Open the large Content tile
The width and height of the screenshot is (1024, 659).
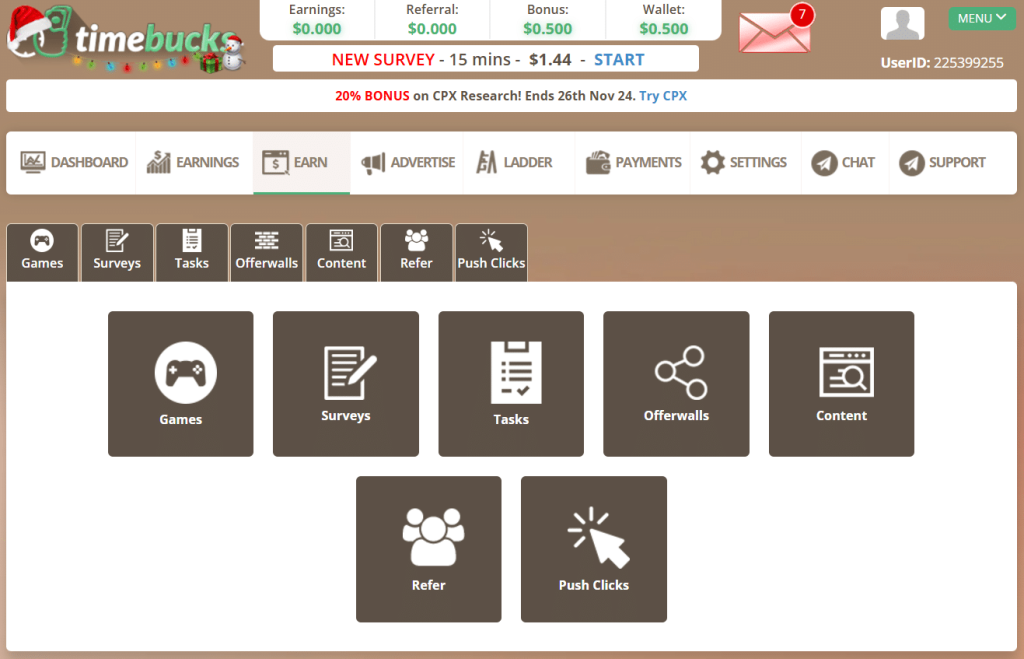pyautogui.click(x=842, y=383)
